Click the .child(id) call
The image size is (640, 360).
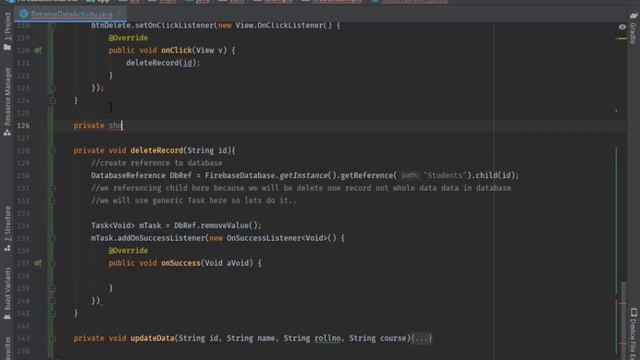click(494, 176)
